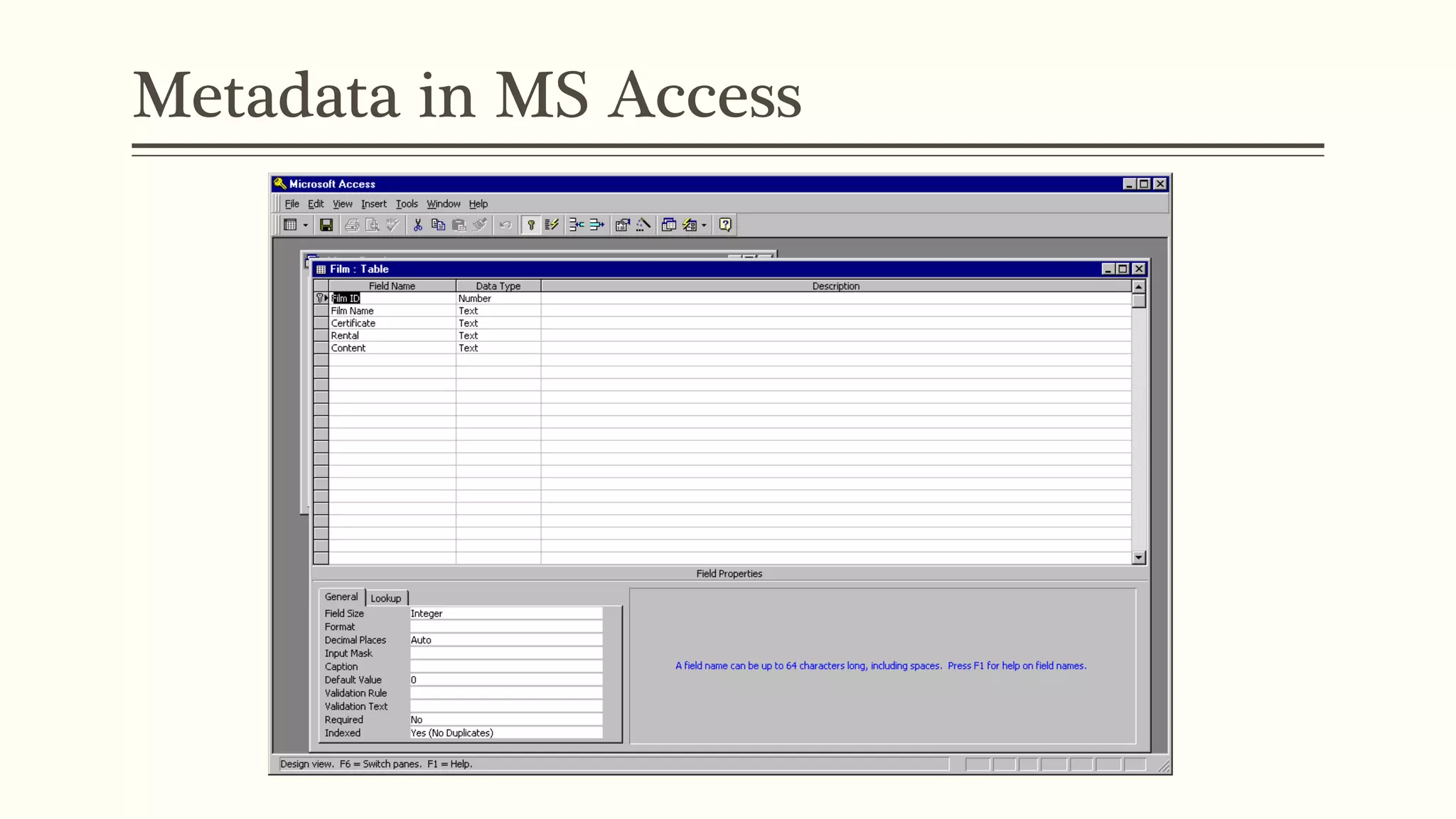Click the Copy toolbar icon
Image resolution: width=1456 pixels, height=819 pixels.
click(439, 225)
